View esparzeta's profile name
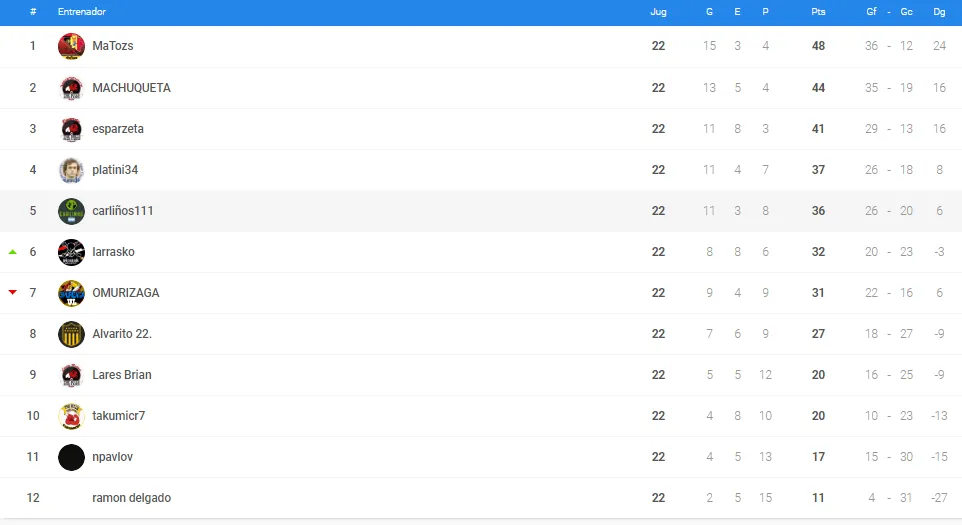The width and height of the screenshot is (962, 525). click(x=118, y=129)
